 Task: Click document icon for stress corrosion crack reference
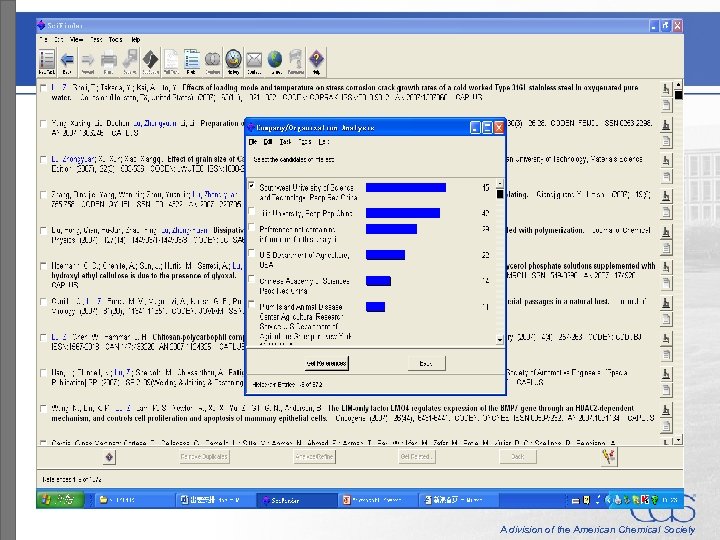click(666, 105)
